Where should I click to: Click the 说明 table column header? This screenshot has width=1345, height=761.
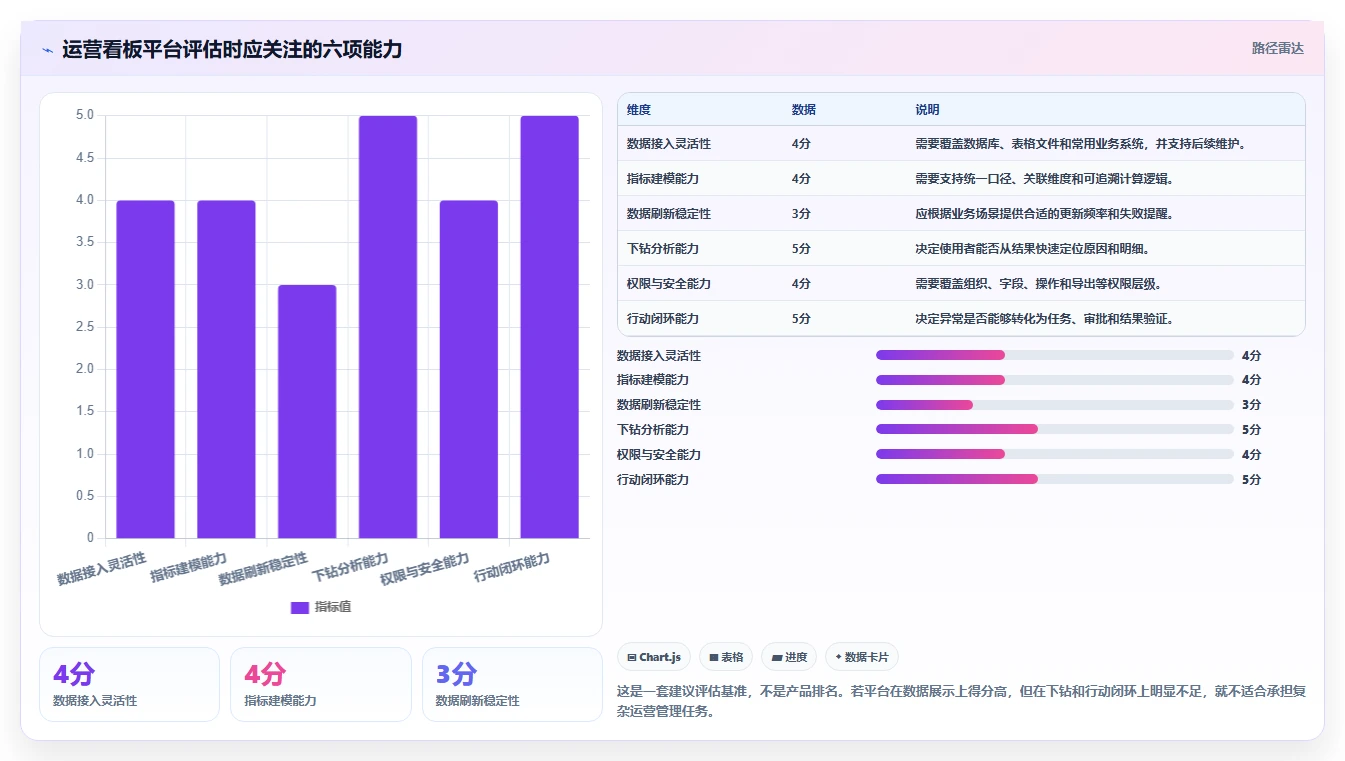tap(927, 110)
